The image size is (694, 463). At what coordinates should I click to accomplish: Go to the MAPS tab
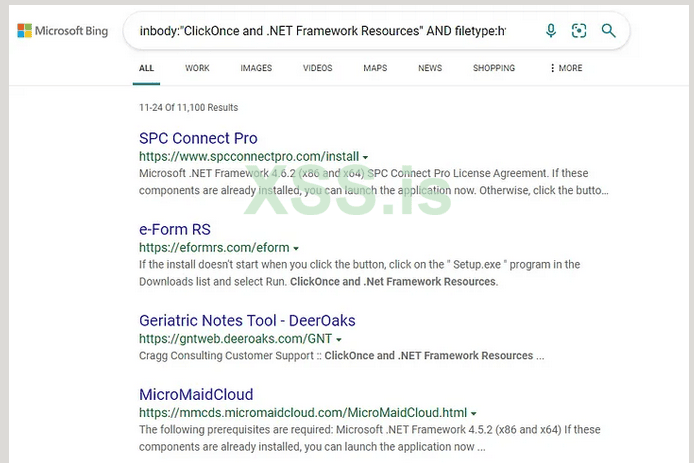point(375,68)
